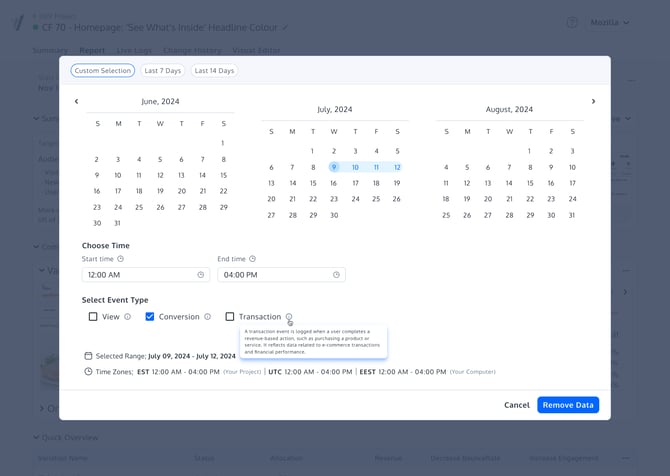Open the Visual Editor tab behind dialog

(x=256, y=50)
